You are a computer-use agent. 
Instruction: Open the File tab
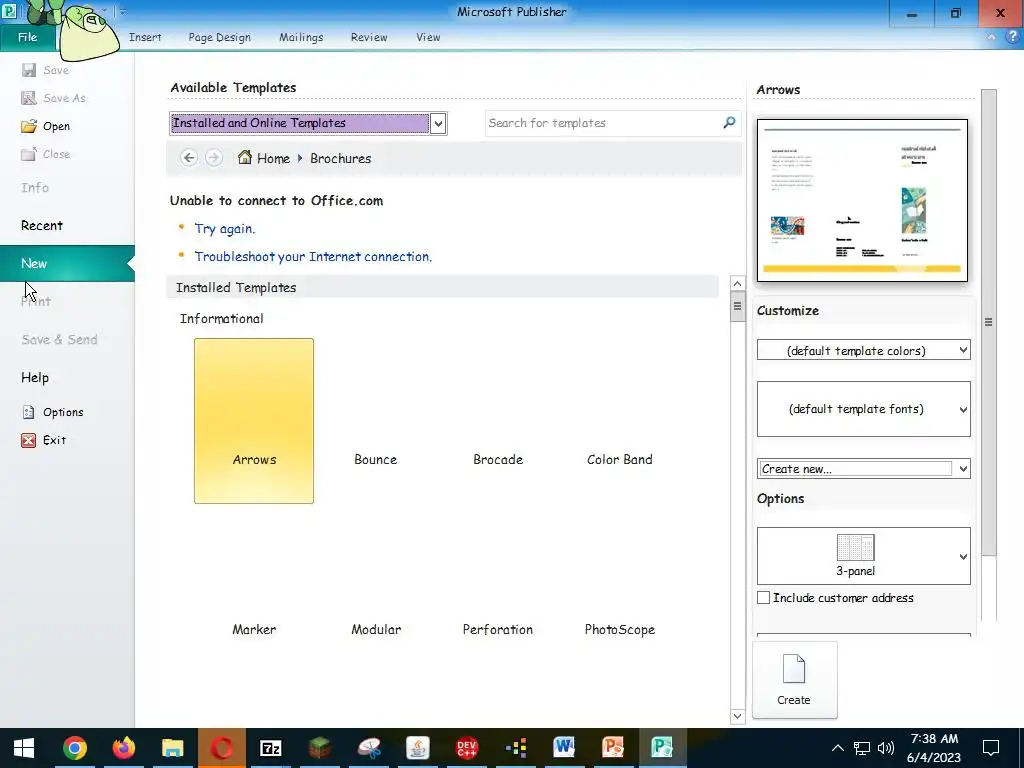tap(27, 37)
